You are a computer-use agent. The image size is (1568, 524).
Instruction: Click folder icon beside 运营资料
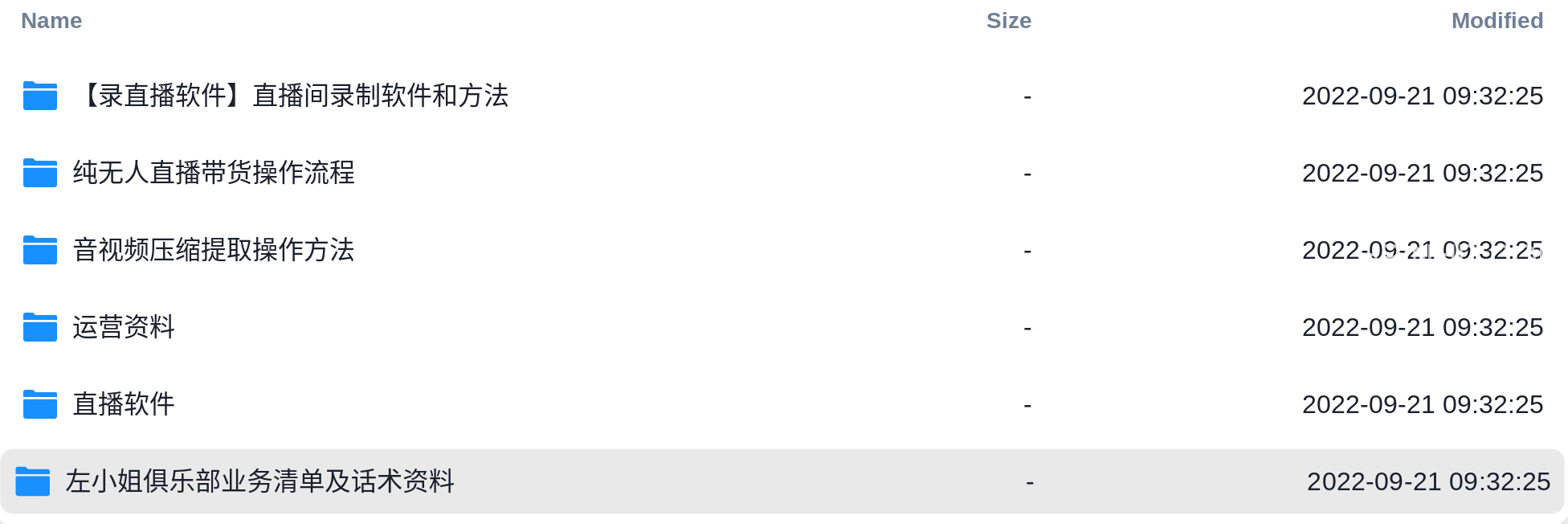(40, 327)
